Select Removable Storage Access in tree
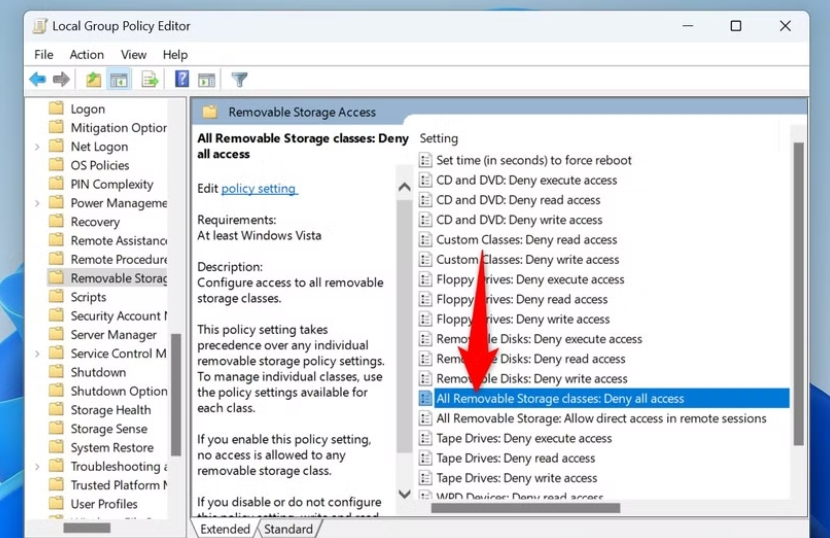 click(119, 278)
